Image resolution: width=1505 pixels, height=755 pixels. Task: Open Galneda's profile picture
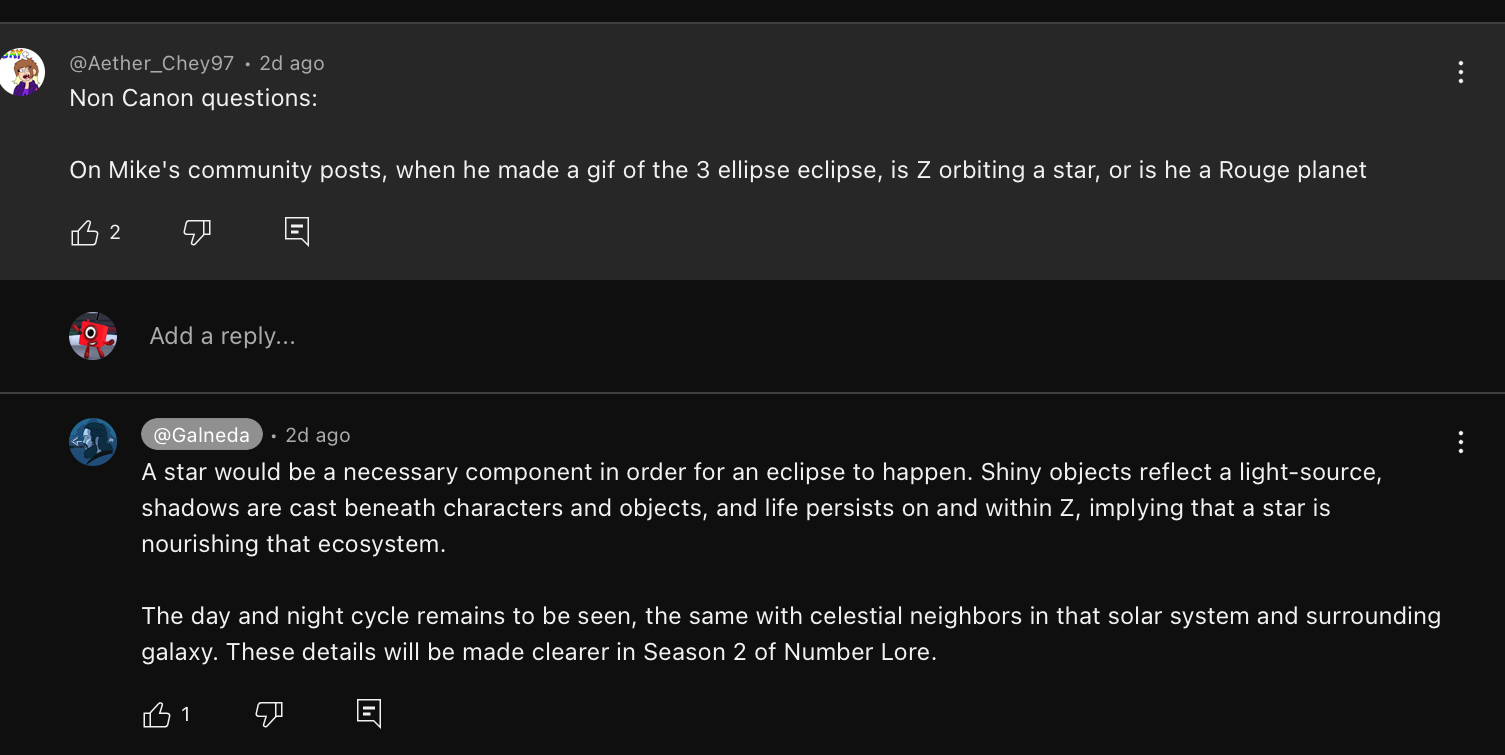[93, 442]
